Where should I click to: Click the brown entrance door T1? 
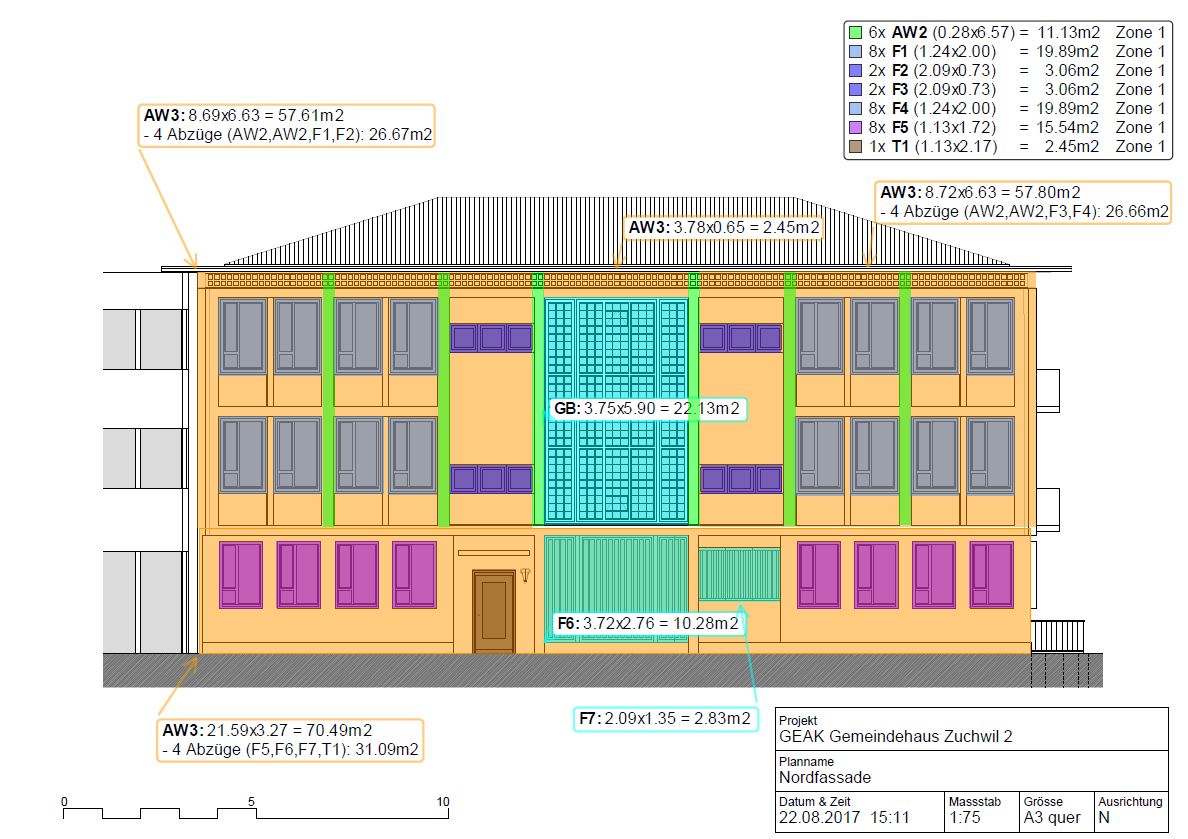[x=493, y=611]
